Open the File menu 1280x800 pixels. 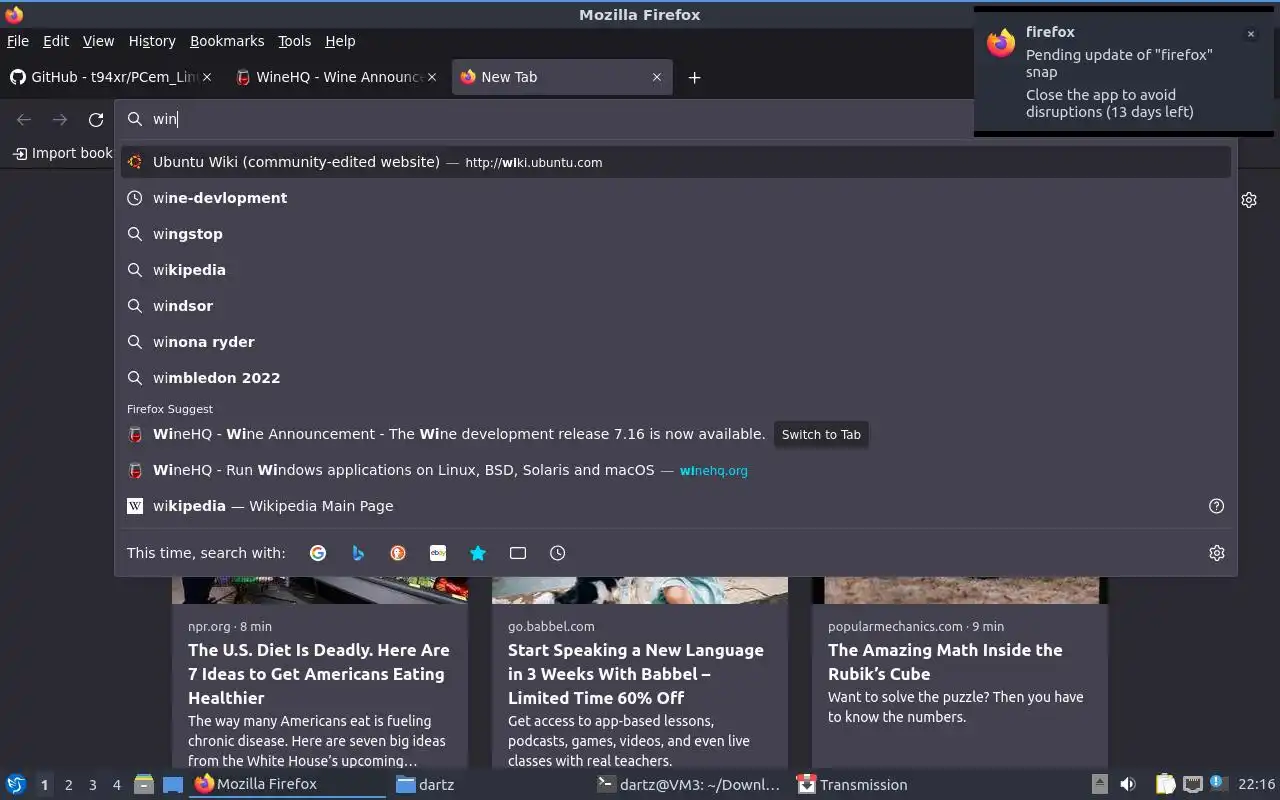[18, 41]
